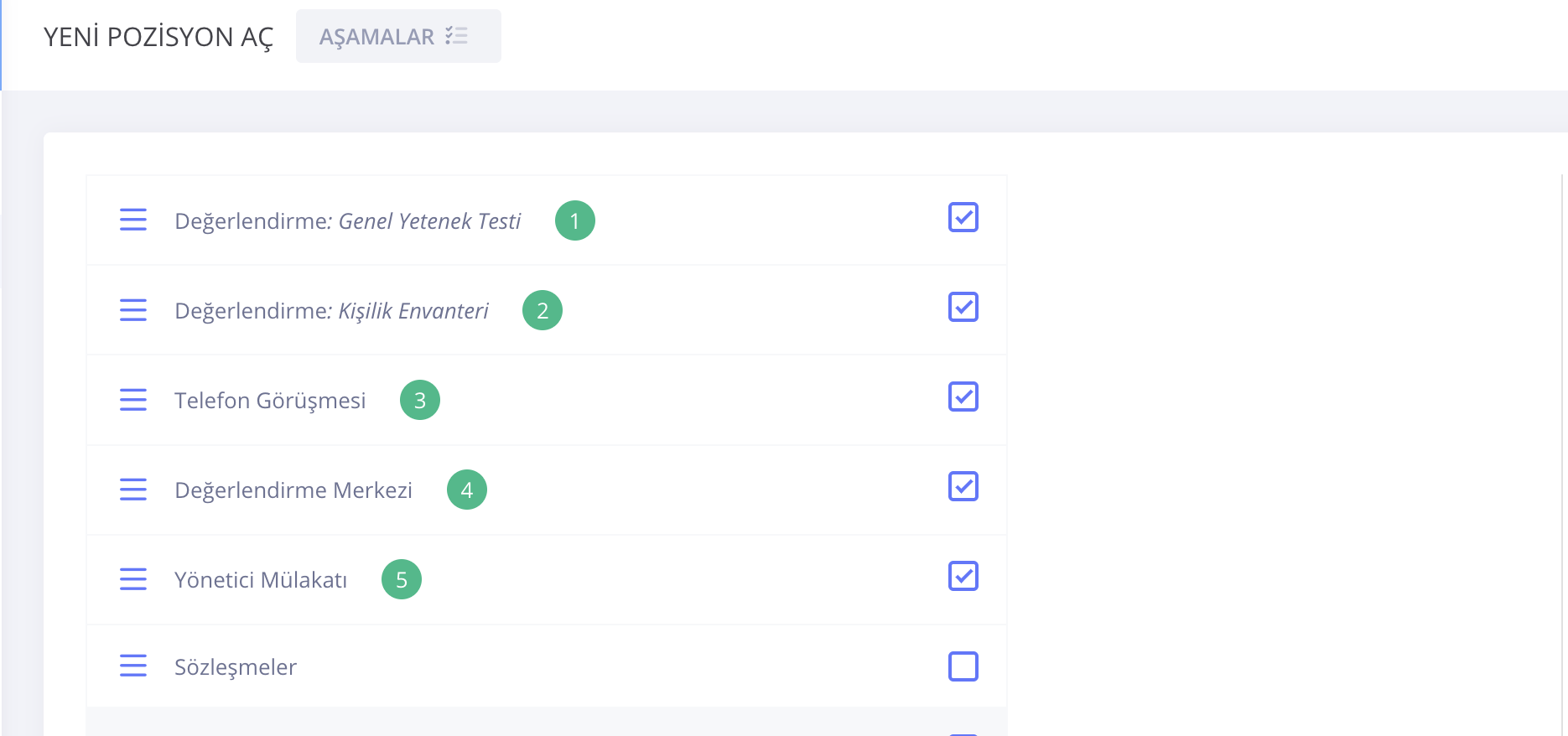Select the Telefon Görüşmesi stage label
This screenshot has height=736, width=1568.
(x=270, y=401)
